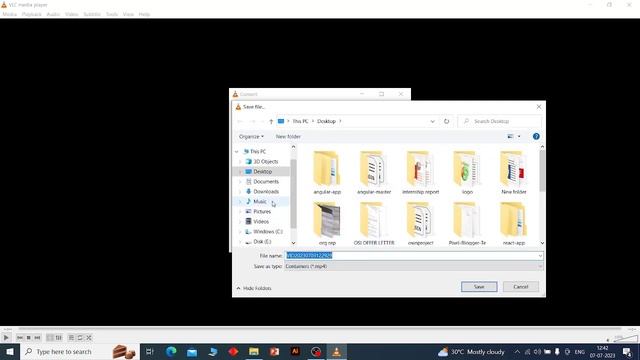Click Desktop in the breadcrumb path
This screenshot has height=360, width=640.
(x=326, y=121)
